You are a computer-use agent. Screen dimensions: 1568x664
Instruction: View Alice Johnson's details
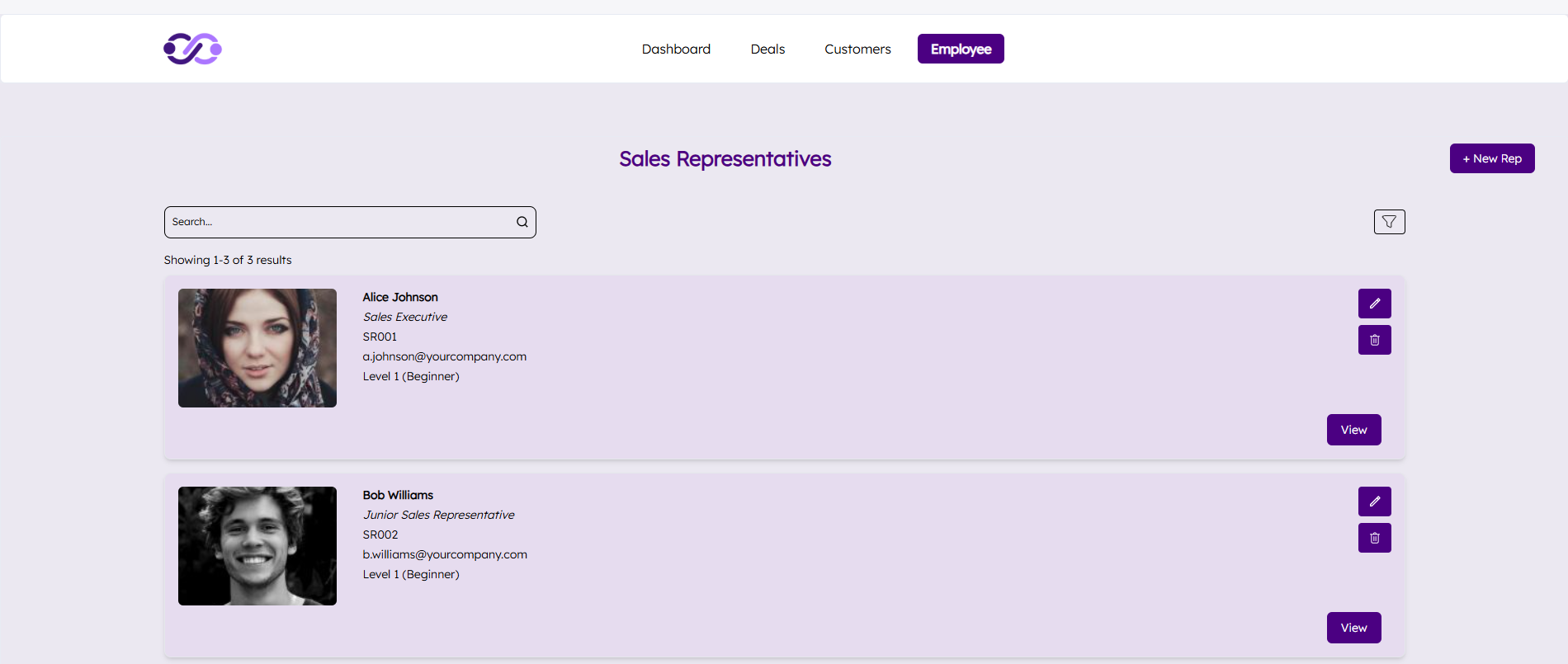point(1353,430)
